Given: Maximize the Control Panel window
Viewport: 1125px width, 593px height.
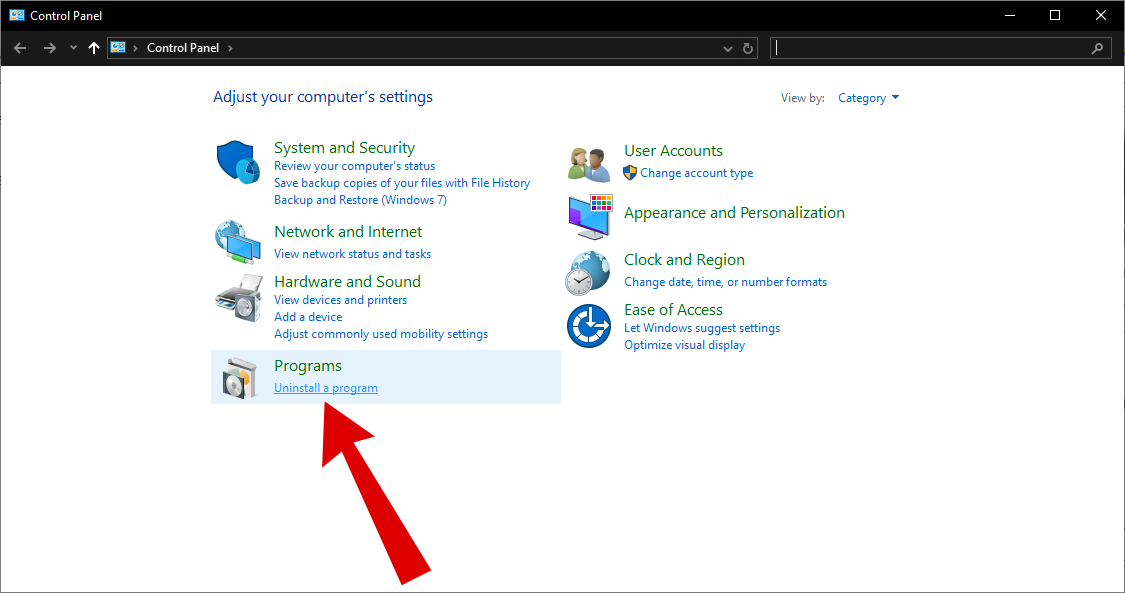Looking at the screenshot, I should tap(1055, 15).
